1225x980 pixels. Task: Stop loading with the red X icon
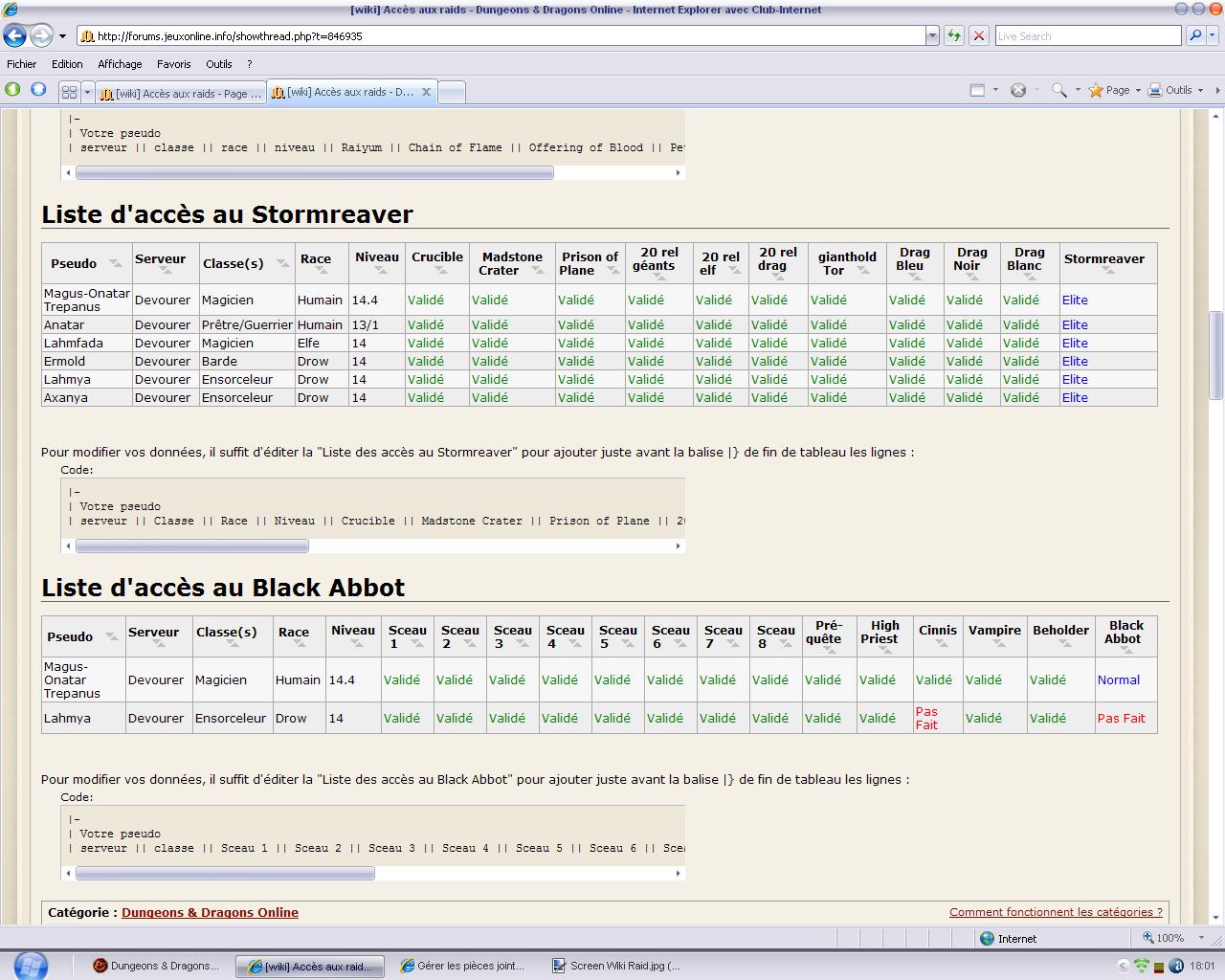(x=978, y=36)
